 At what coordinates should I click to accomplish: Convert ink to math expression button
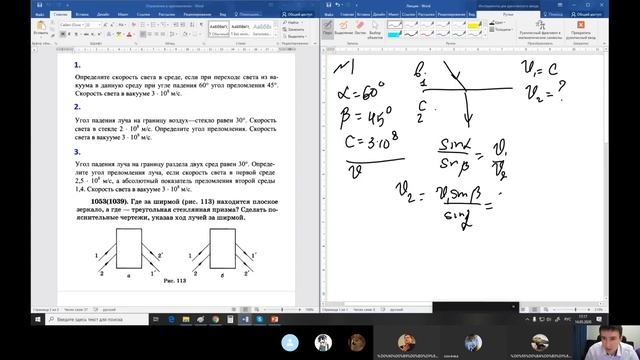[x=540, y=30]
